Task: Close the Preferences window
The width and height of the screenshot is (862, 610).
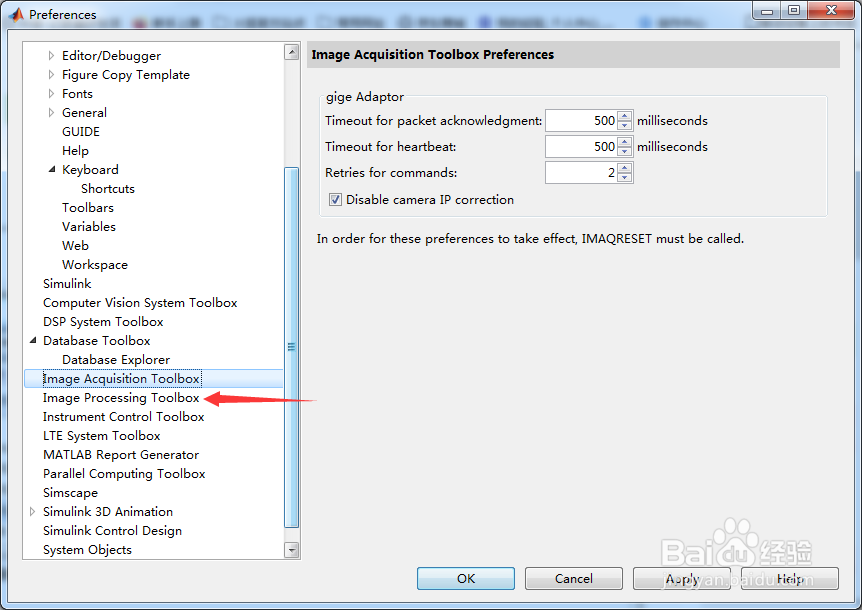Action: (832, 10)
